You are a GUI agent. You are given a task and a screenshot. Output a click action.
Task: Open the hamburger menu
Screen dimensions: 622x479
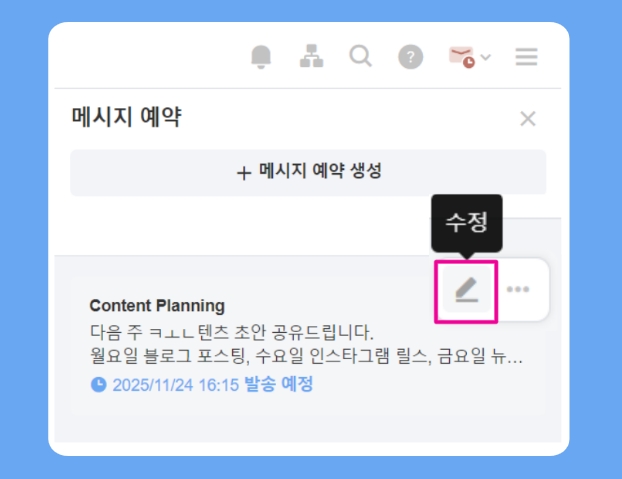tap(526, 57)
